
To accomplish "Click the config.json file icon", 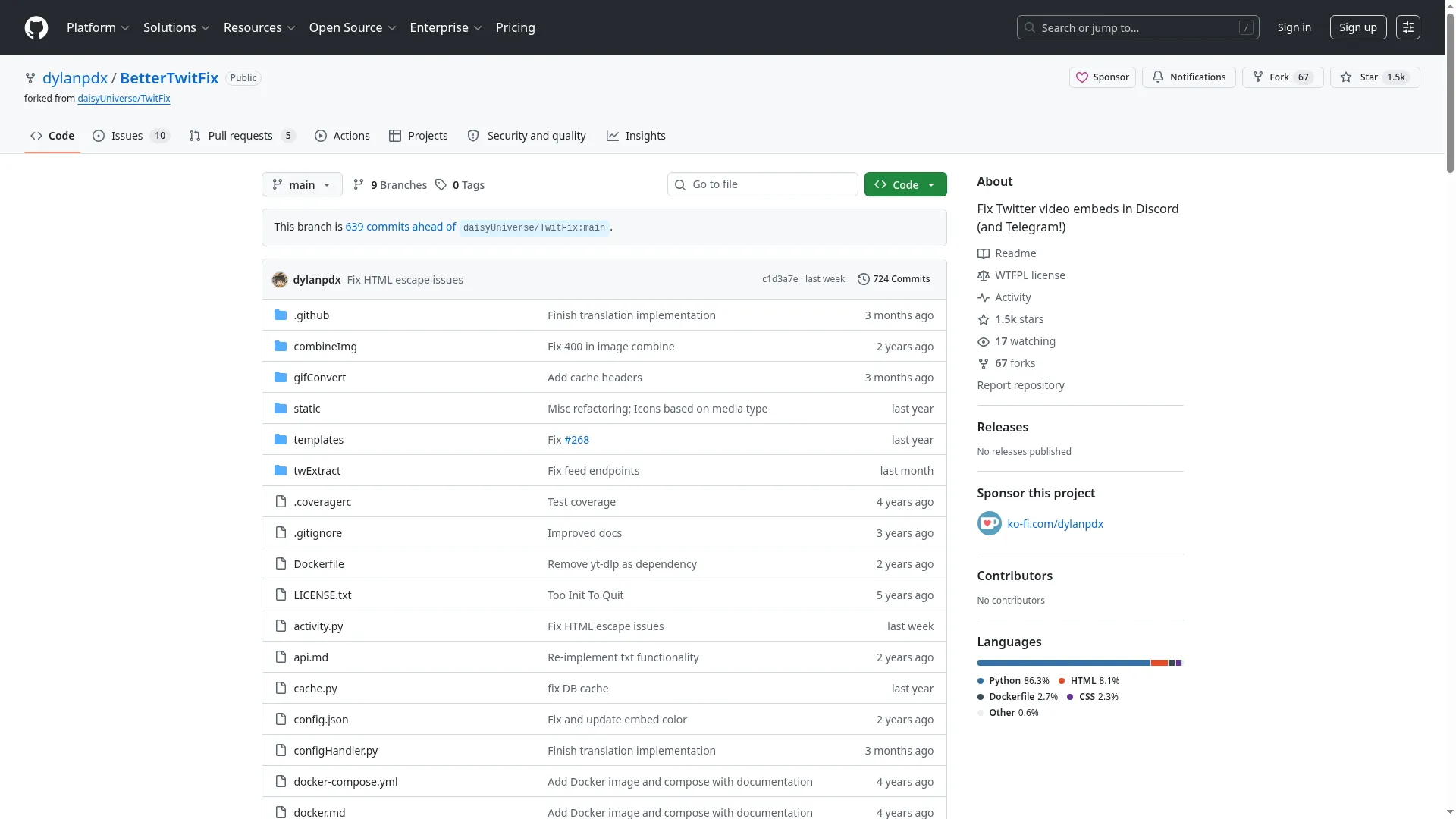I will tap(281, 720).
